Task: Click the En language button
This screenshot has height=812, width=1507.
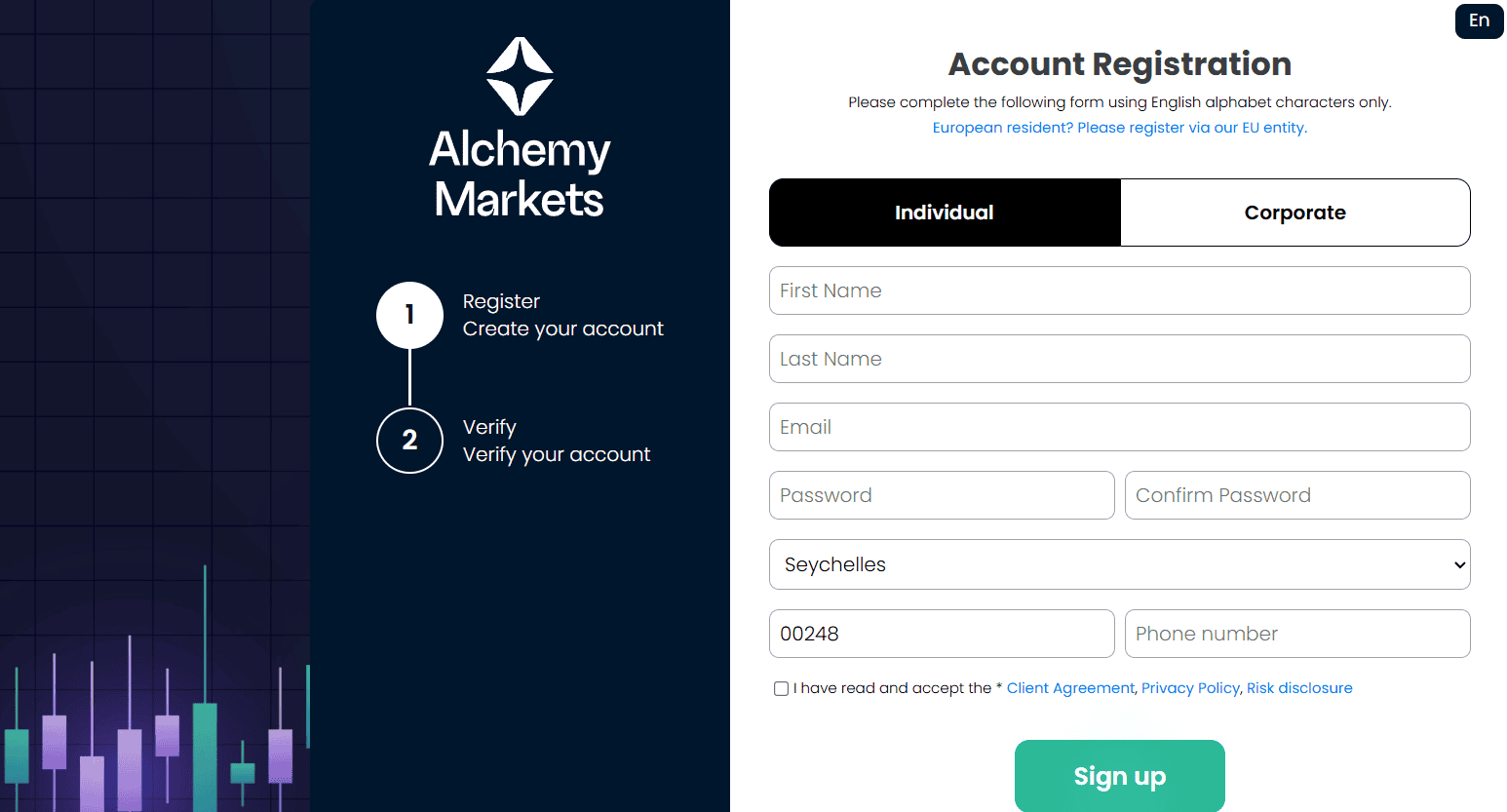Action: (x=1479, y=20)
